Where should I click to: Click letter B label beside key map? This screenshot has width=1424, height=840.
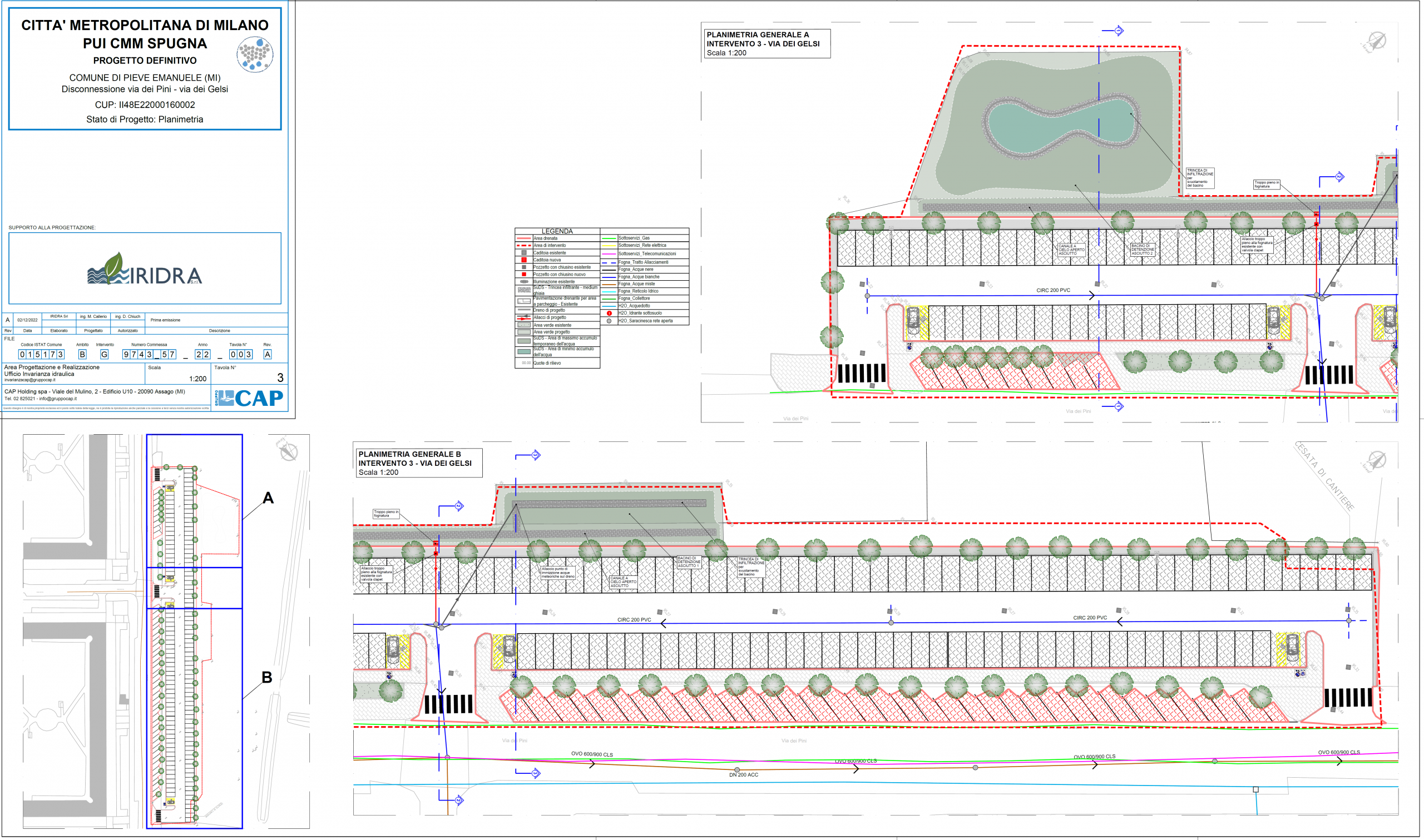coord(266,677)
